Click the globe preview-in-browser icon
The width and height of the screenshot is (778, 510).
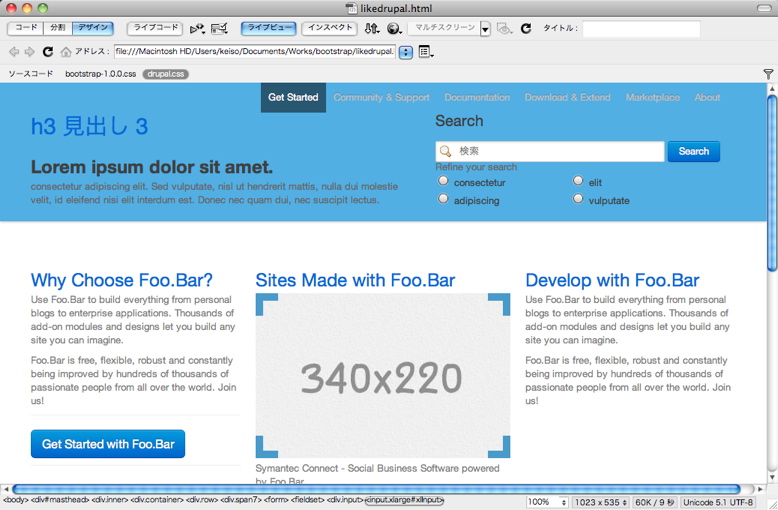[393, 29]
